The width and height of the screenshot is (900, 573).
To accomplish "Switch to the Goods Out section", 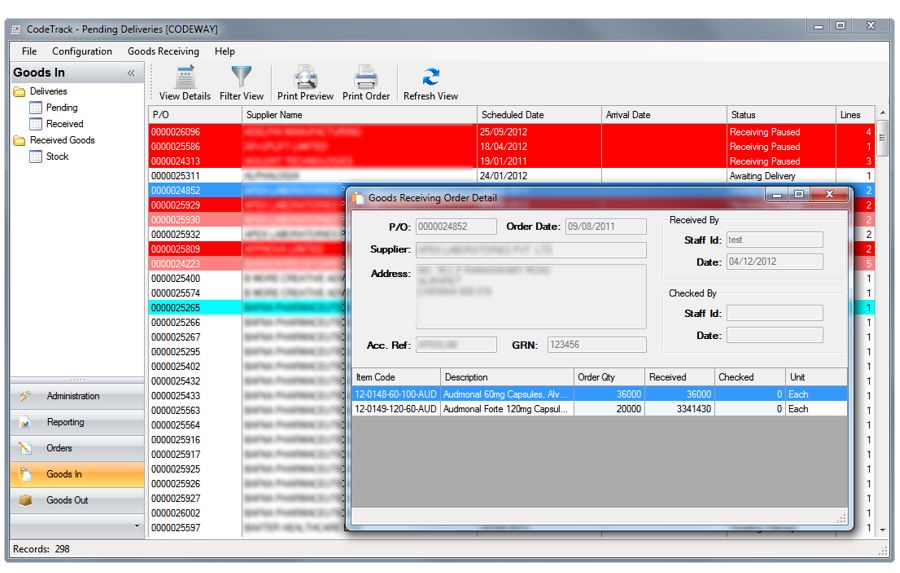I will pos(67,500).
